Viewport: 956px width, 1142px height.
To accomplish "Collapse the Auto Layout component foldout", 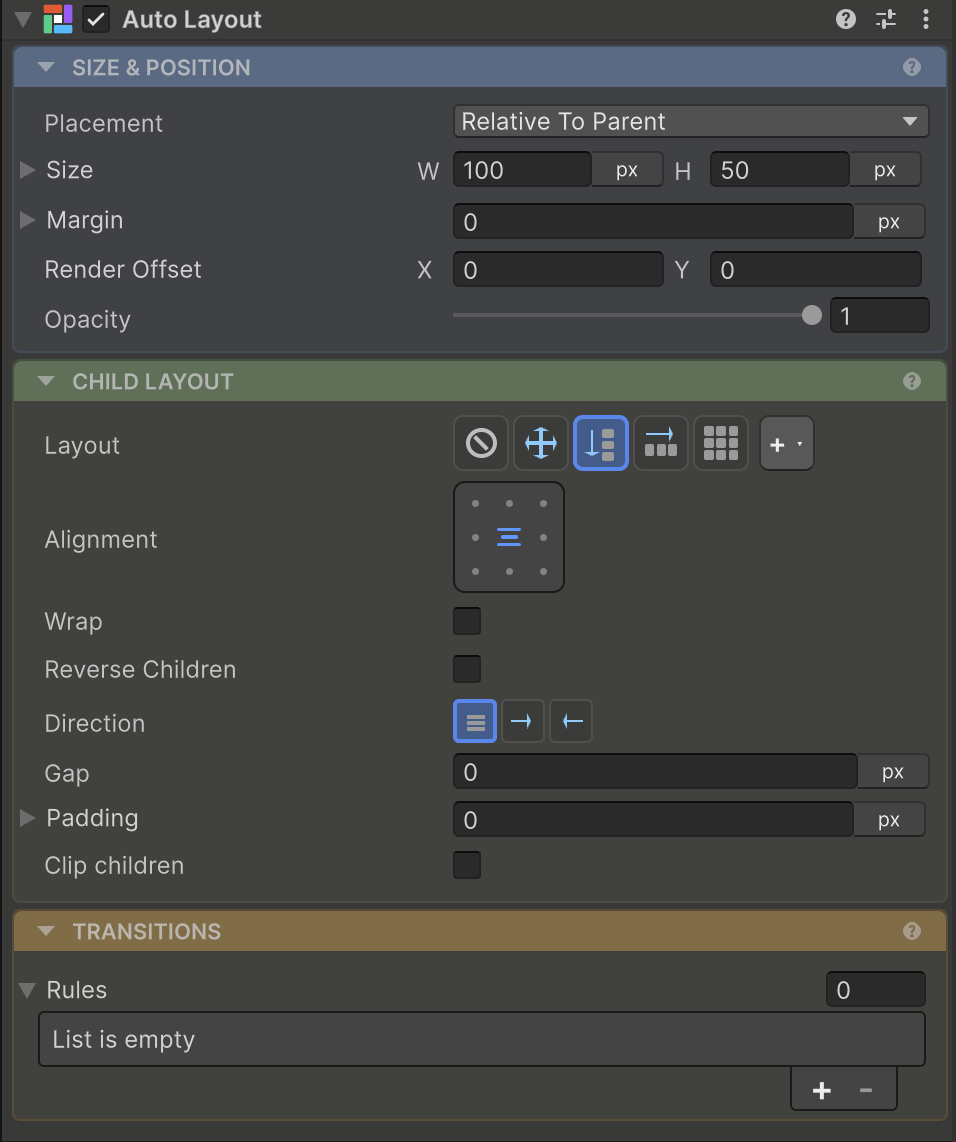I will coord(23,20).
